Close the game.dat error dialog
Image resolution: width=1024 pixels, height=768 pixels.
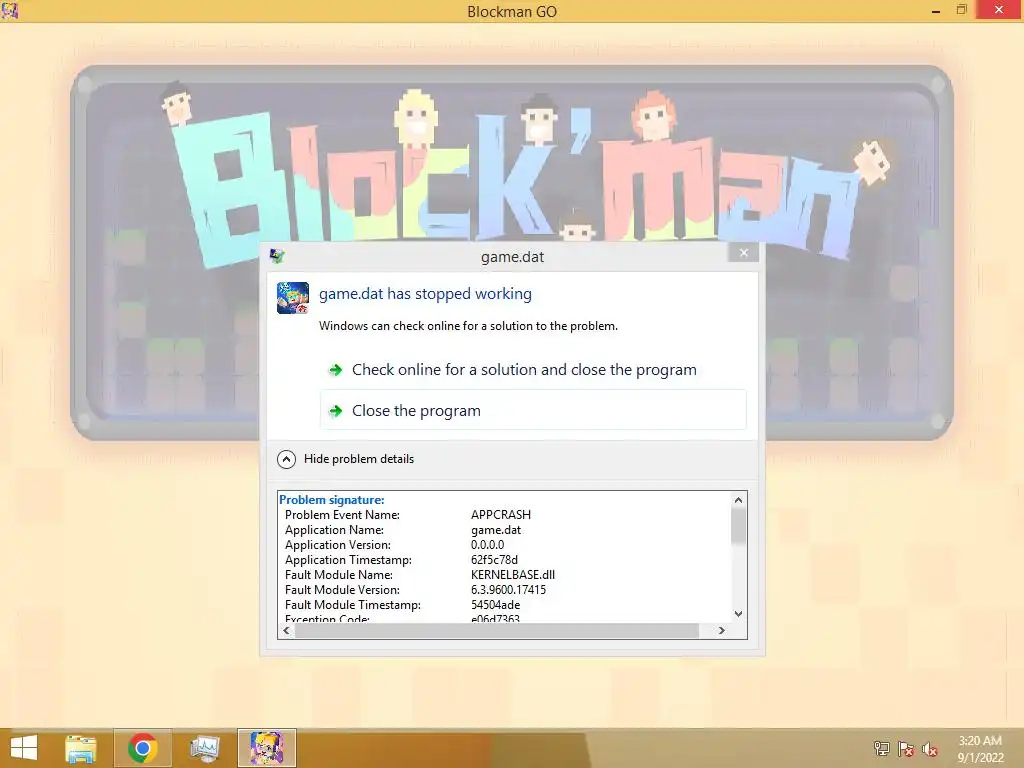coord(743,253)
